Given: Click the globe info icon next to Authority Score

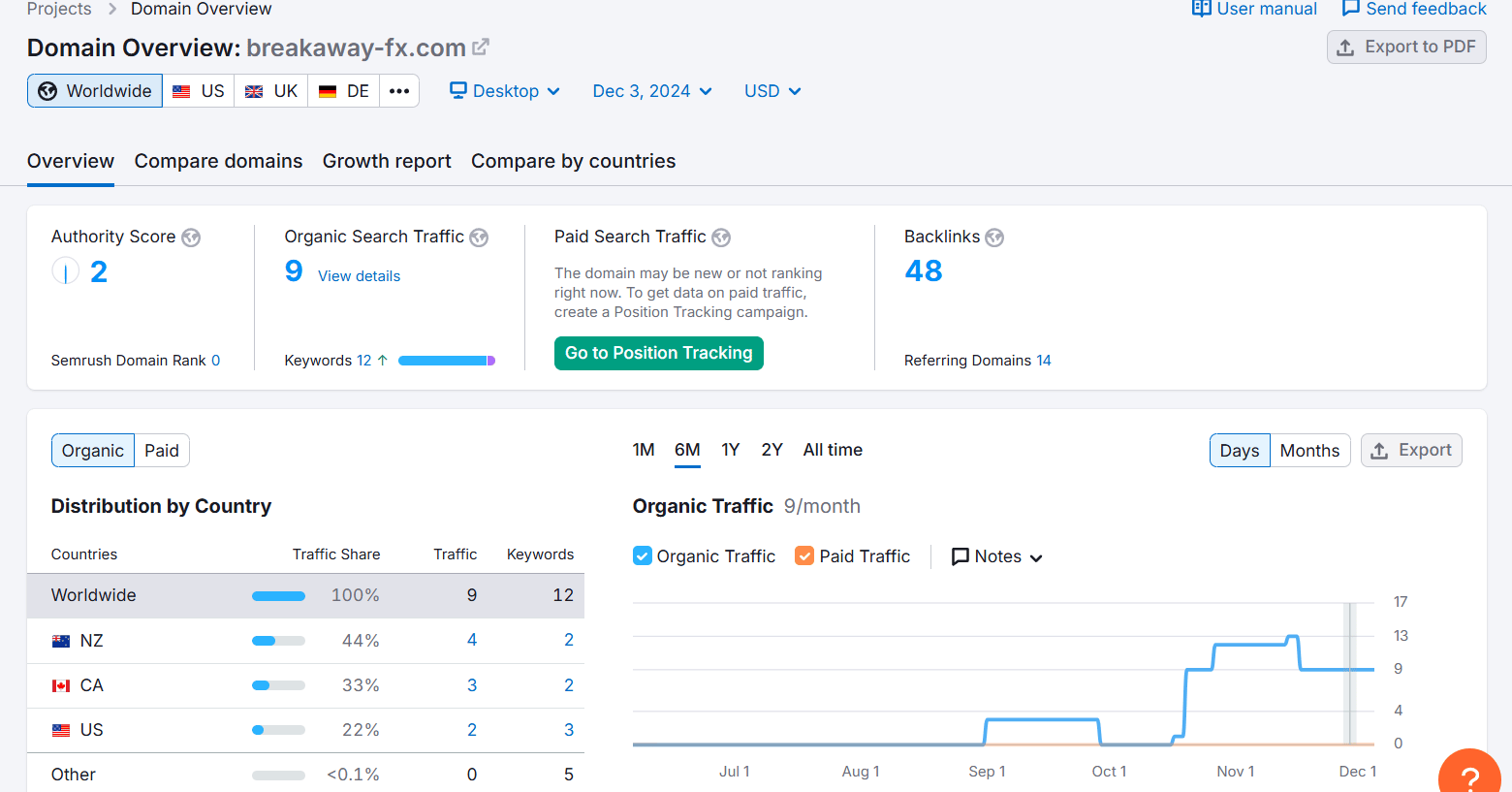Looking at the screenshot, I should point(191,238).
